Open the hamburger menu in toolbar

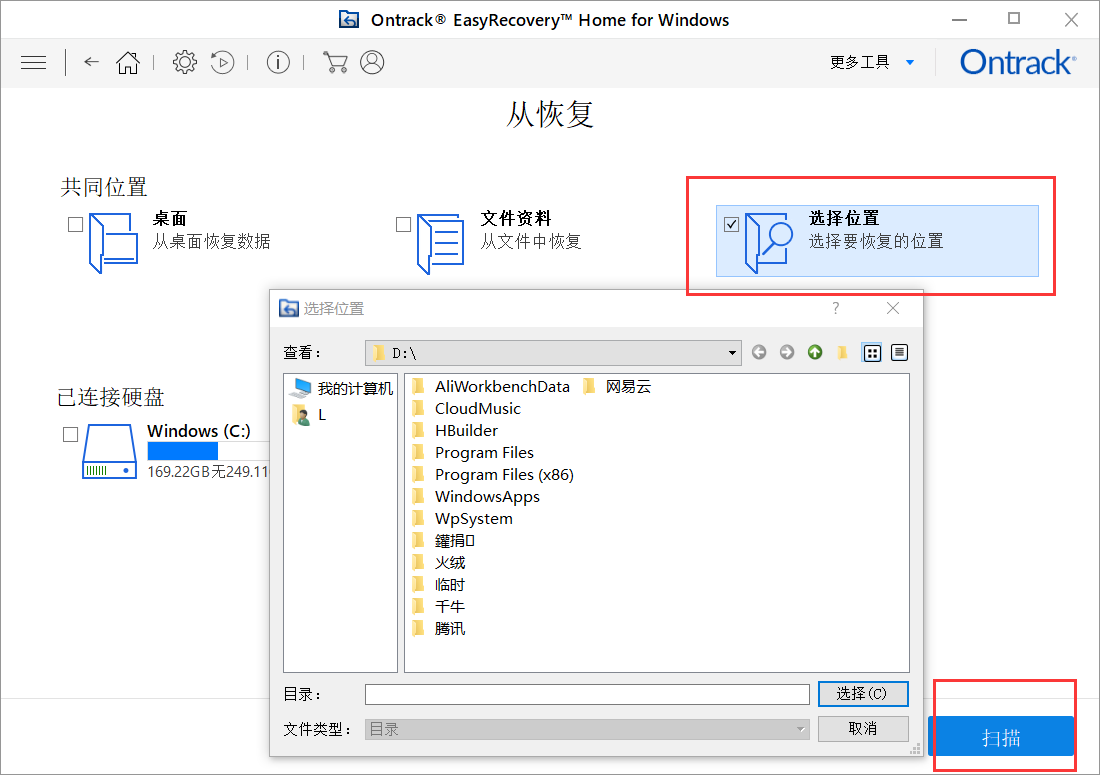click(34, 62)
